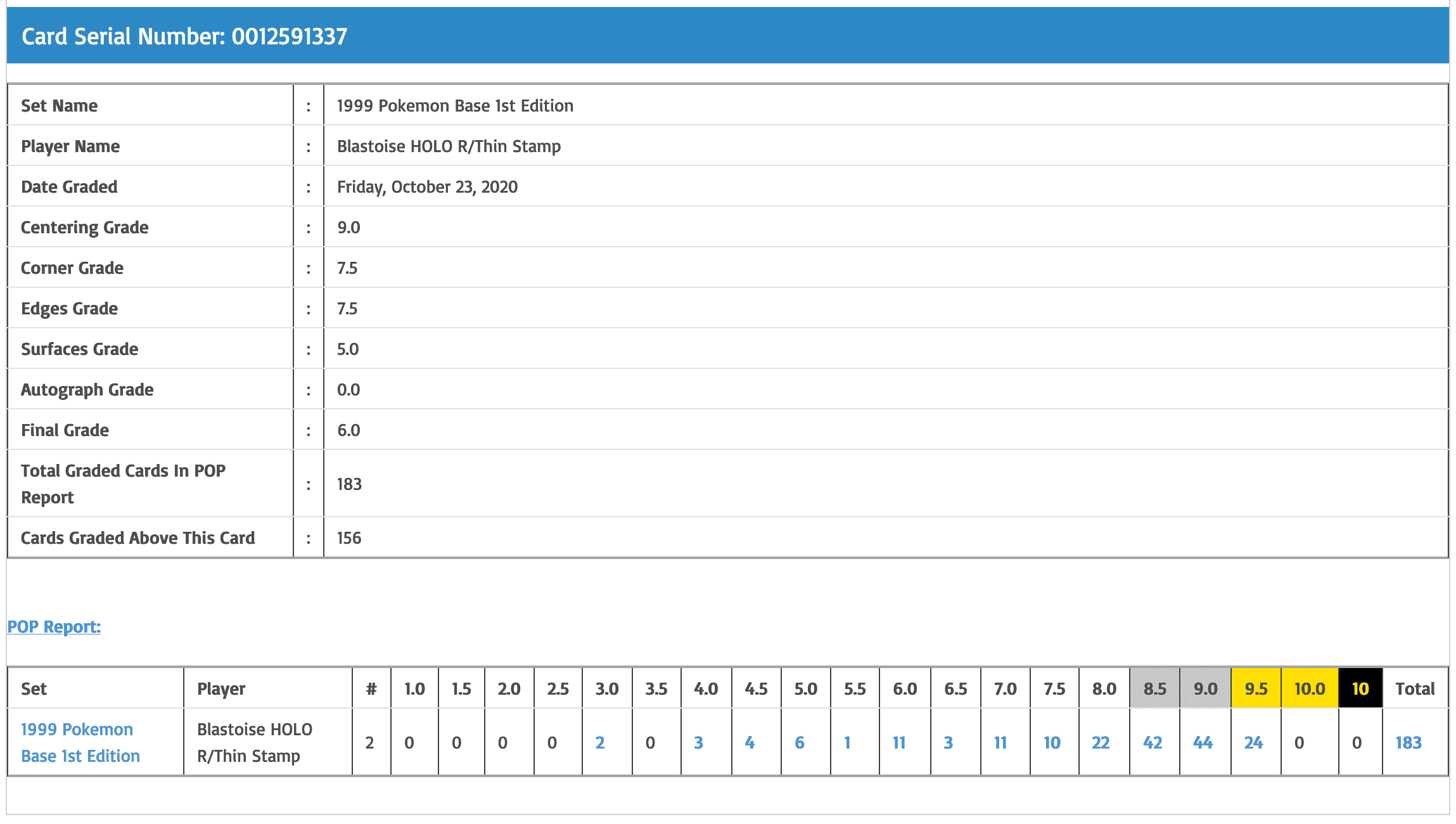
Task: Click the Edges Grade row label
Action: [69, 308]
